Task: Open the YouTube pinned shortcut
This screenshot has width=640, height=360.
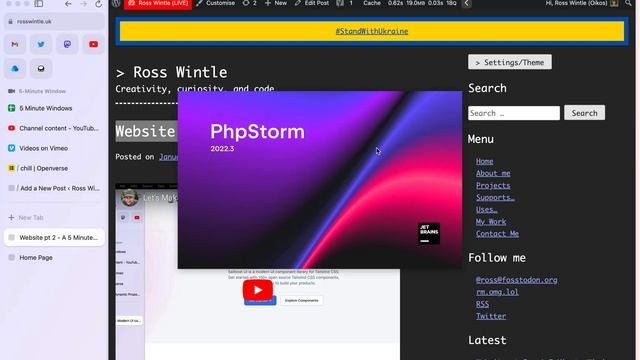Action: tap(93, 44)
